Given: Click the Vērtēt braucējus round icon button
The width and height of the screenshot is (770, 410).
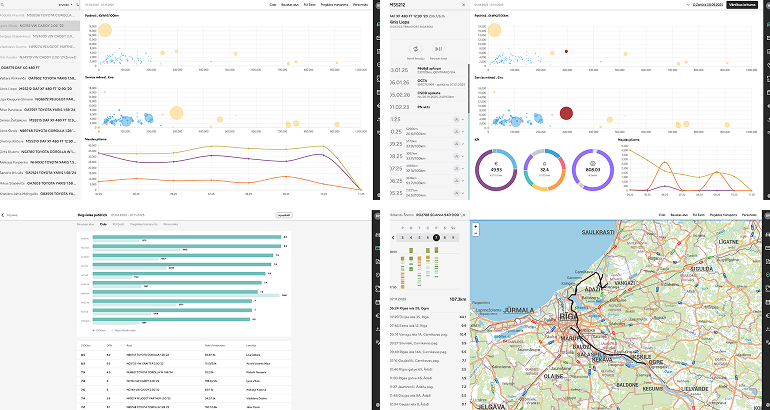Looking at the screenshot, I should tap(416, 47).
